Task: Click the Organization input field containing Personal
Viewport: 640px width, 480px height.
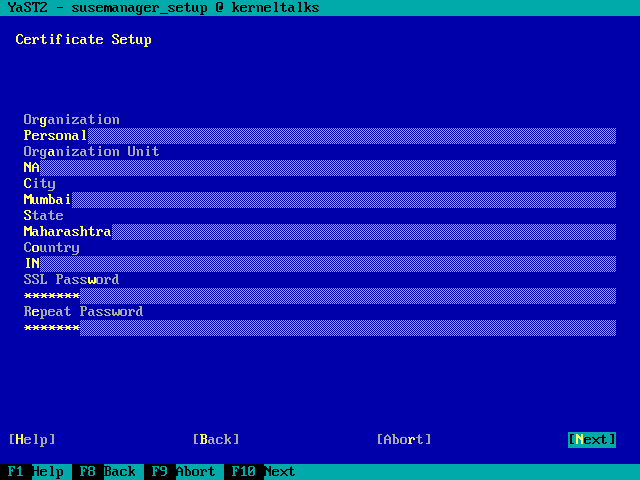Action: (320, 136)
